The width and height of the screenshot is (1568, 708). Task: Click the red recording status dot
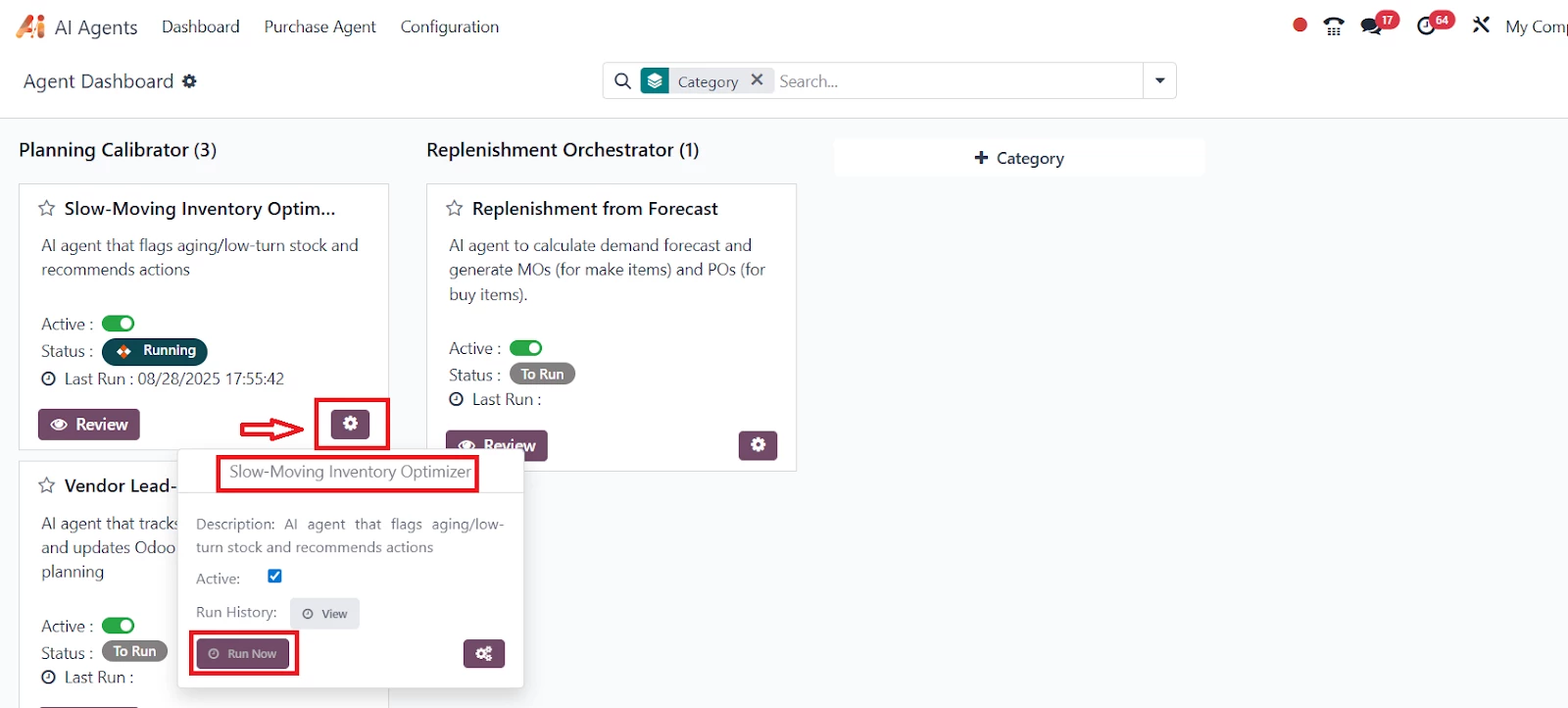click(1299, 25)
